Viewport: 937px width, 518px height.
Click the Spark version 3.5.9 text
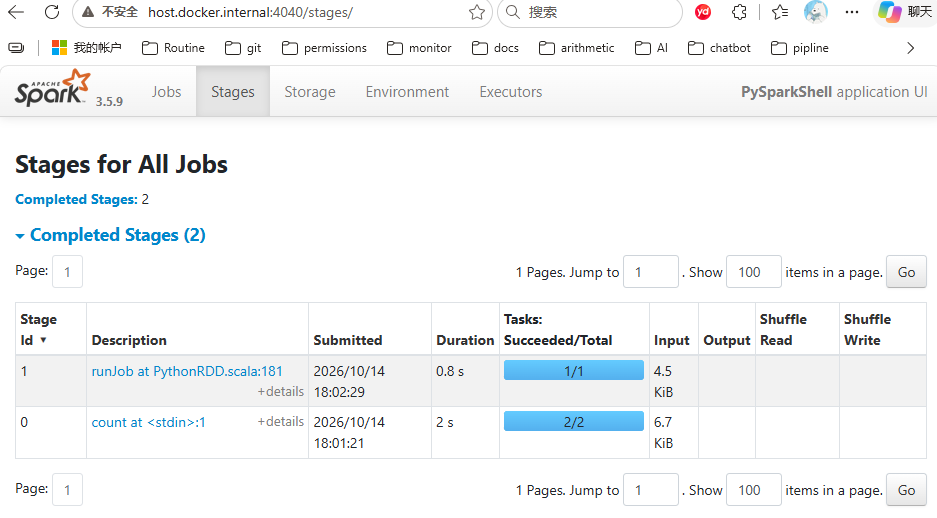coord(109,102)
